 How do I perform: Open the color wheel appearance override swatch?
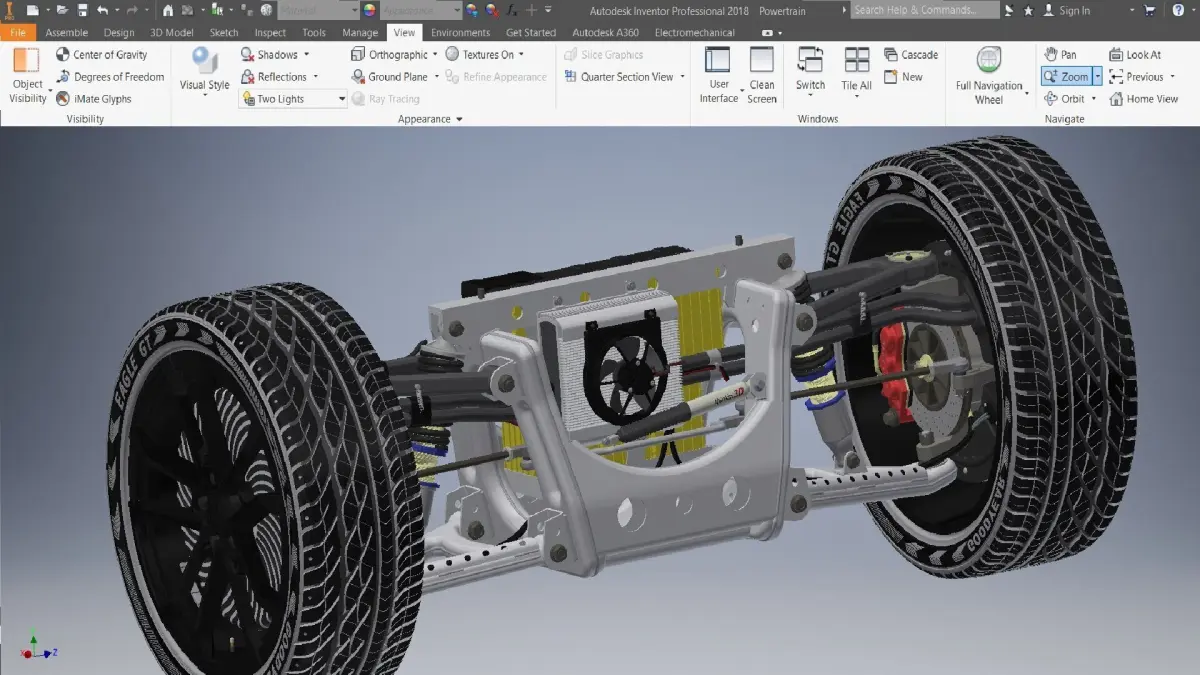[x=369, y=10]
